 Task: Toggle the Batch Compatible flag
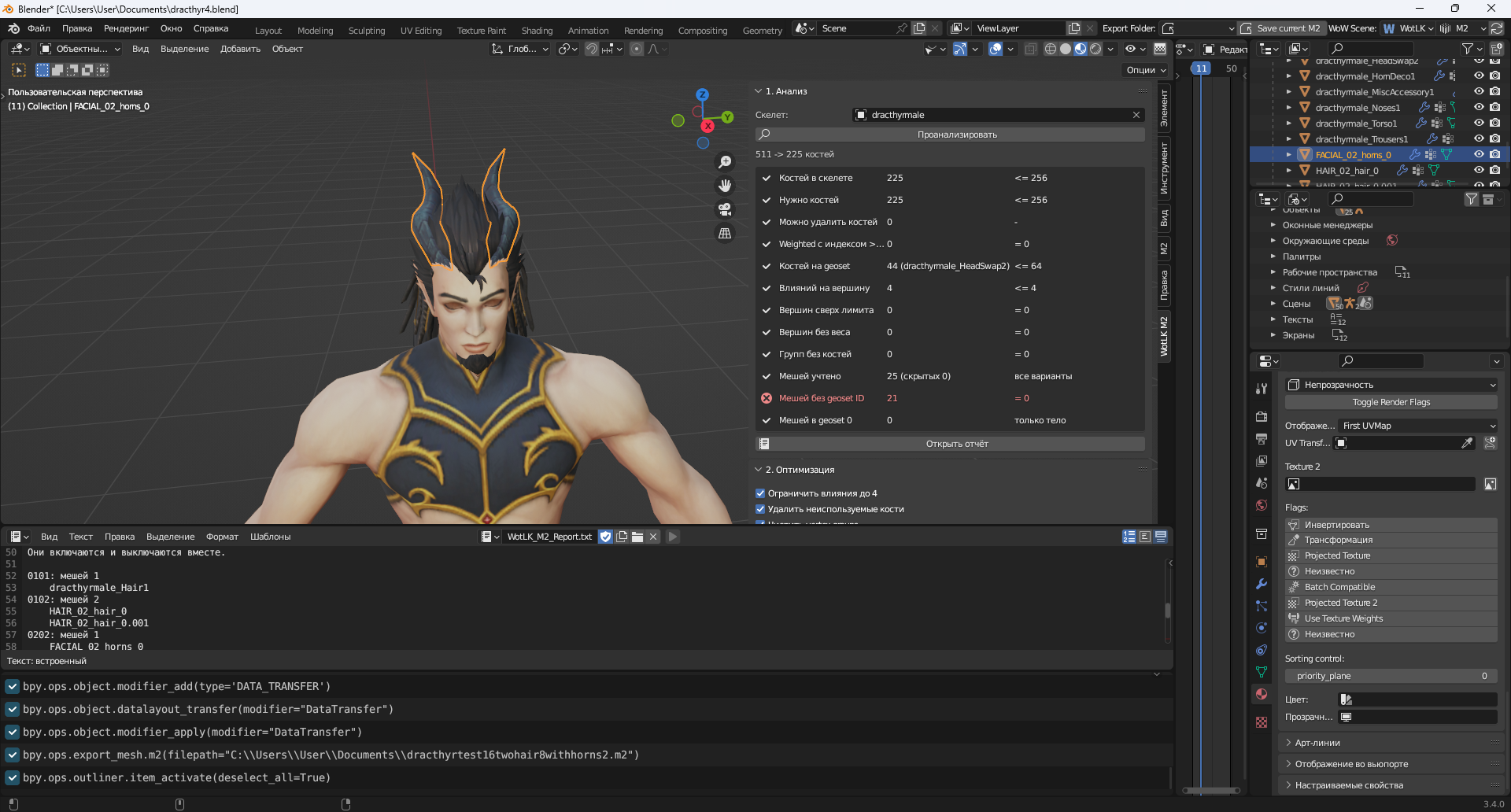(1391, 587)
